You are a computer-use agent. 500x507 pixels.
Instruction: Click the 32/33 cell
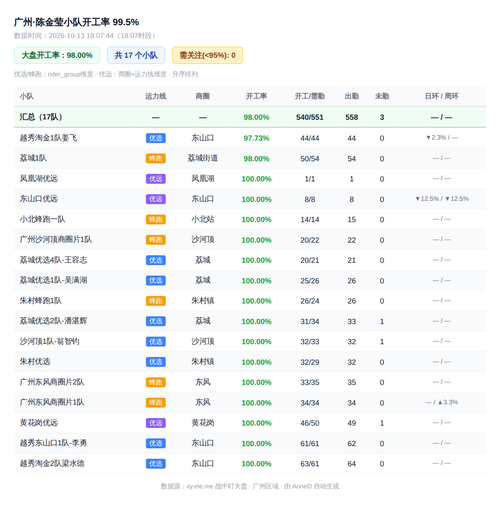(x=310, y=342)
